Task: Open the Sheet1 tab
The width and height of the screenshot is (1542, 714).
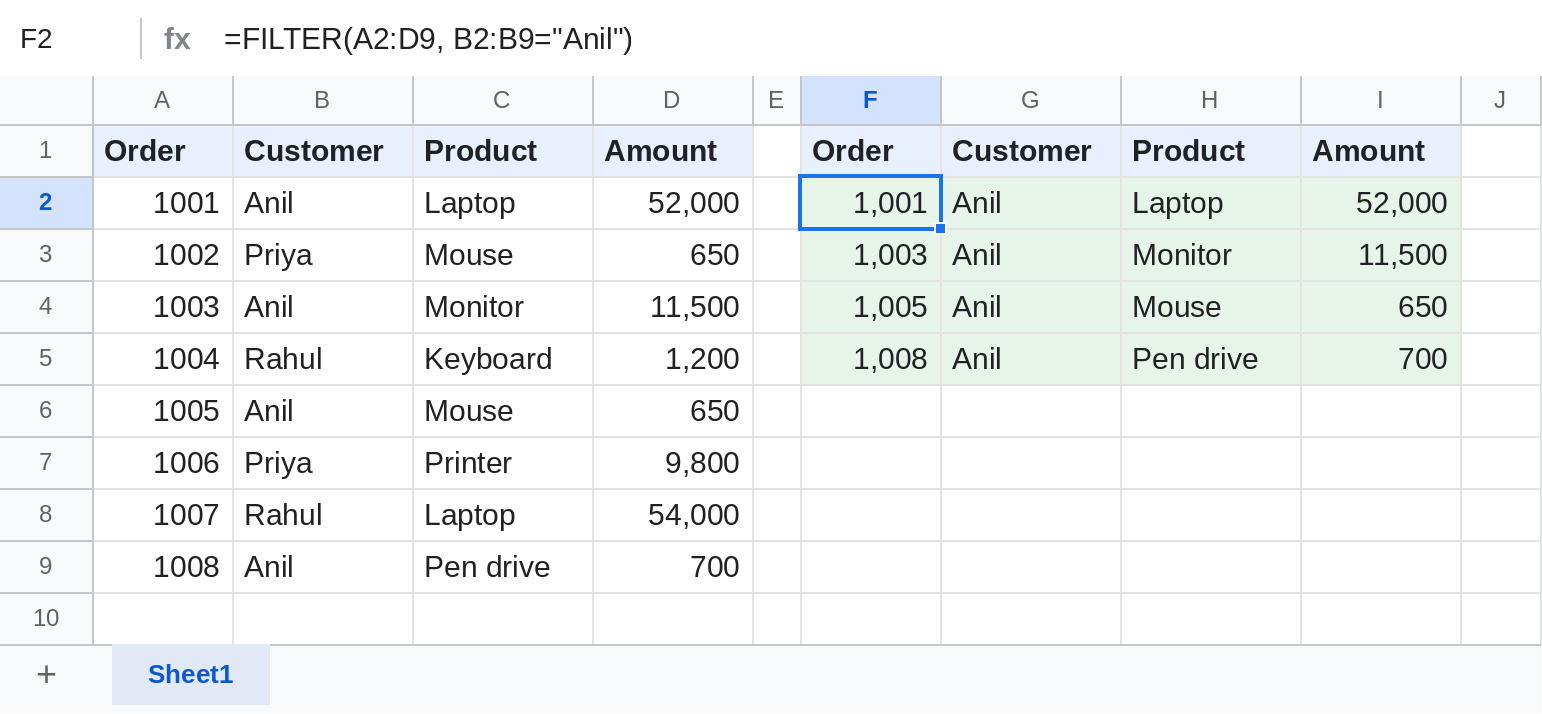Action: point(191,675)
